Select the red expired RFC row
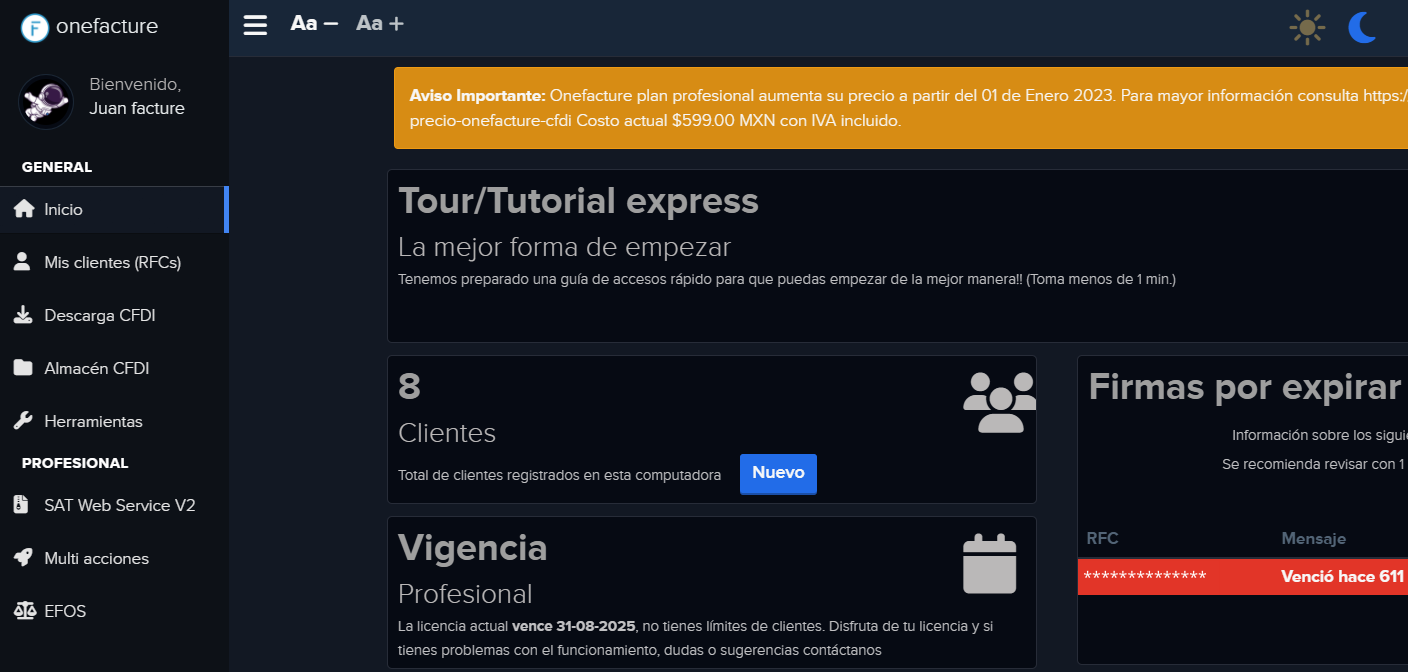 [x=1242, y=577]
